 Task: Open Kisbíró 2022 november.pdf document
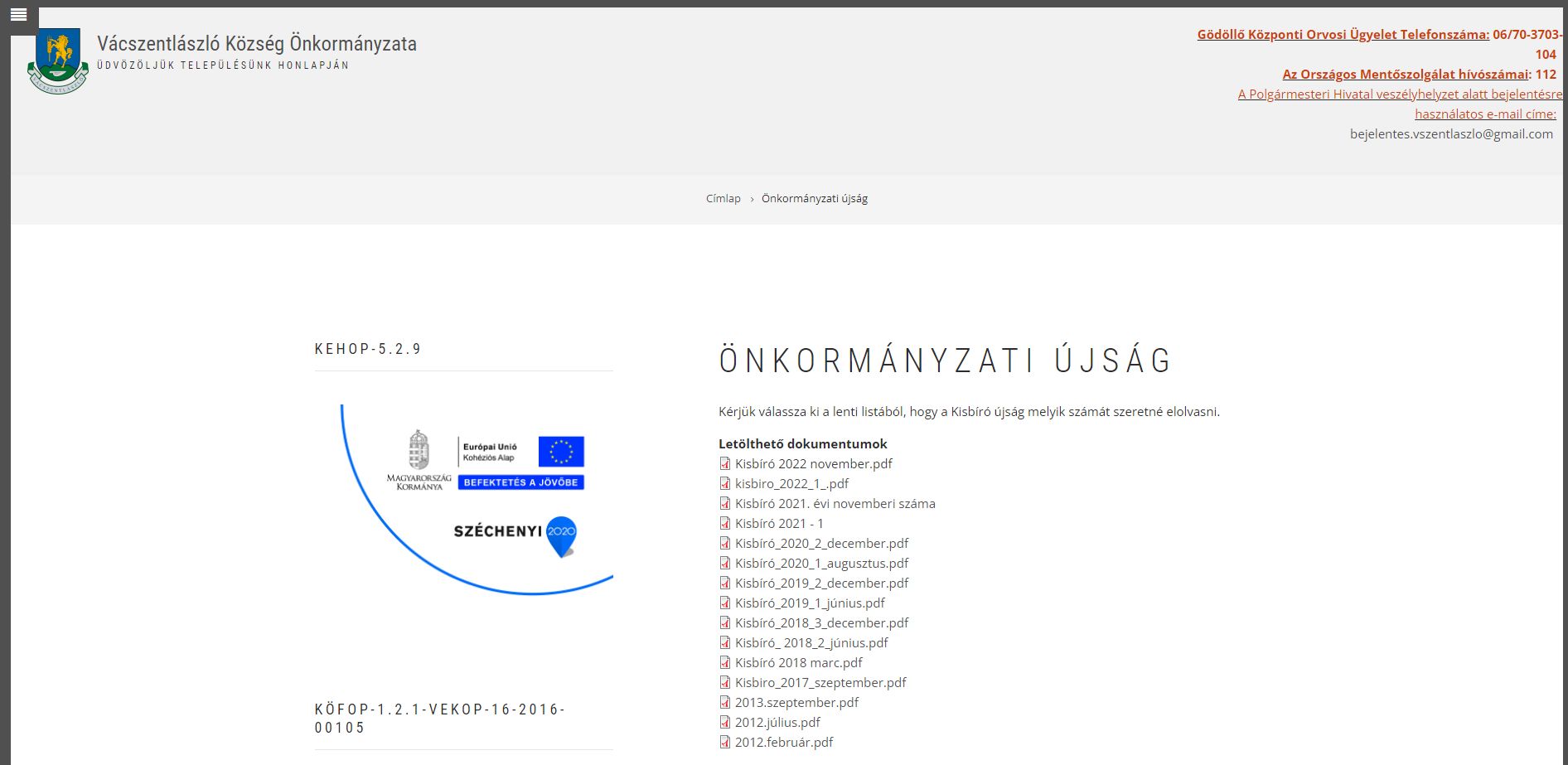(x=814, y=463)
